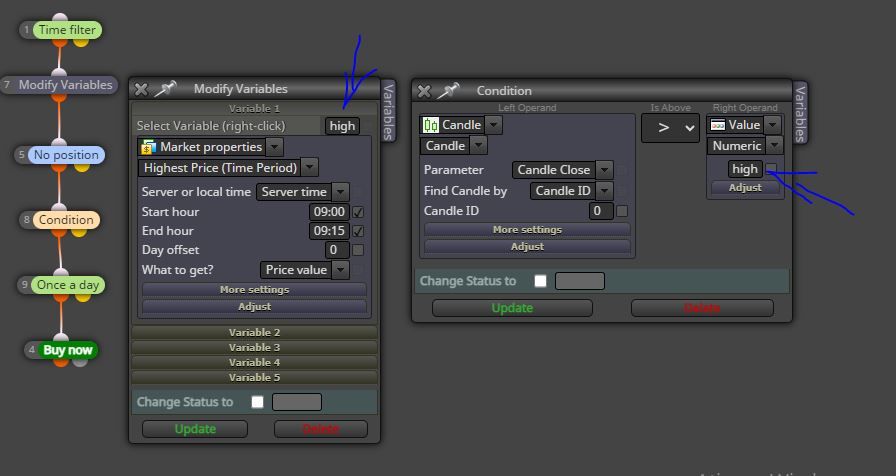The image size is (896, 476).
Task: Click the End hour 09:15 field
Action: pyautogui.click(x=330, y=231)
